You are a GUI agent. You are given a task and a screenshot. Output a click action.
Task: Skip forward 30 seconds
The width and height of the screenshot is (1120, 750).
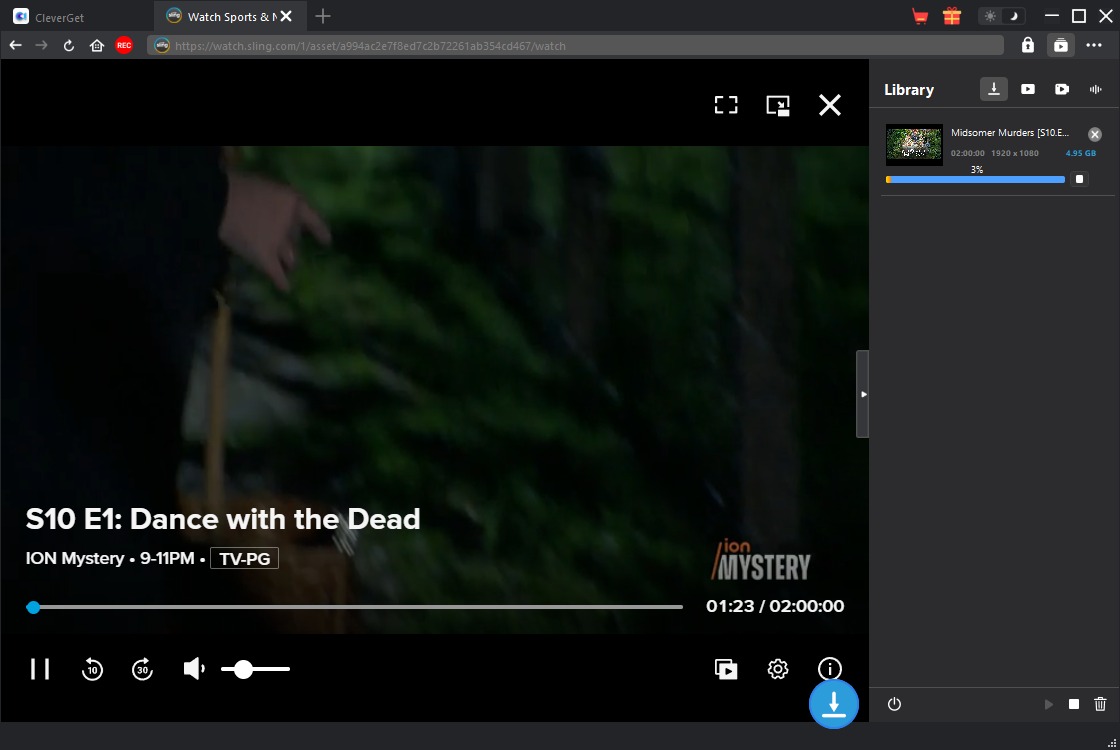click(x=143, y=669)
